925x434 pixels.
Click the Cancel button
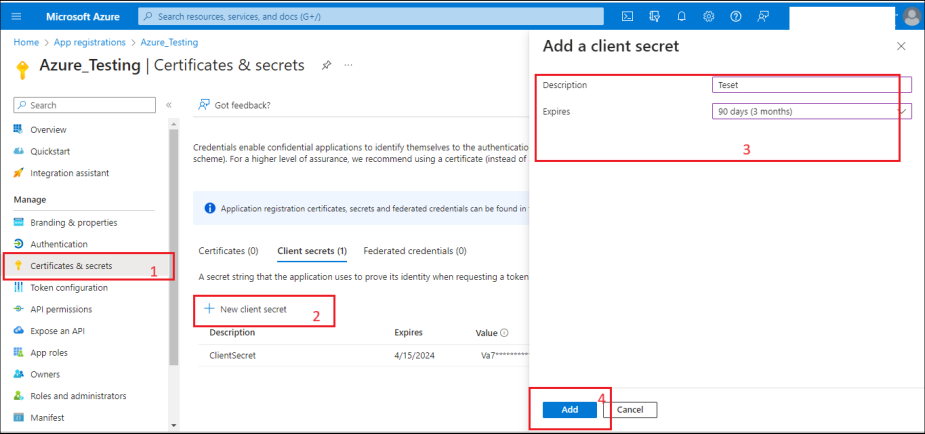point(629,410)
